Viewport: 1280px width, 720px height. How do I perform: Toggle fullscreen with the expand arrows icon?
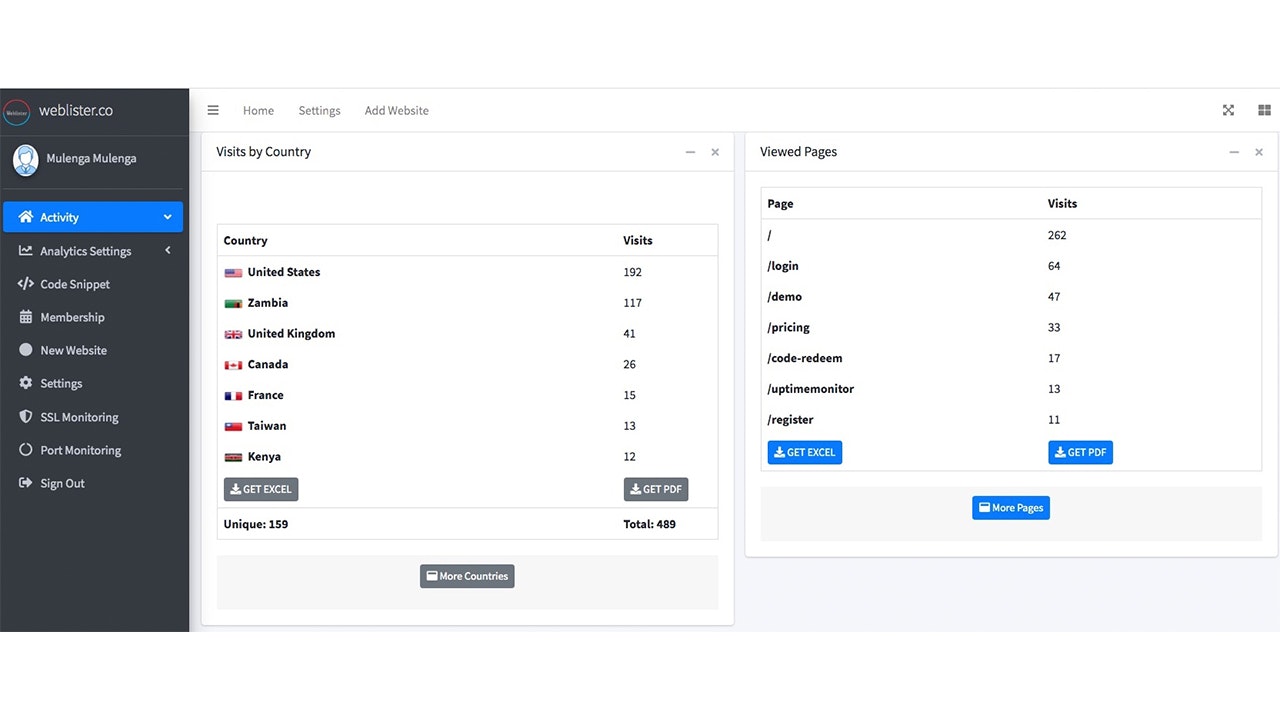pos(1228,110)
